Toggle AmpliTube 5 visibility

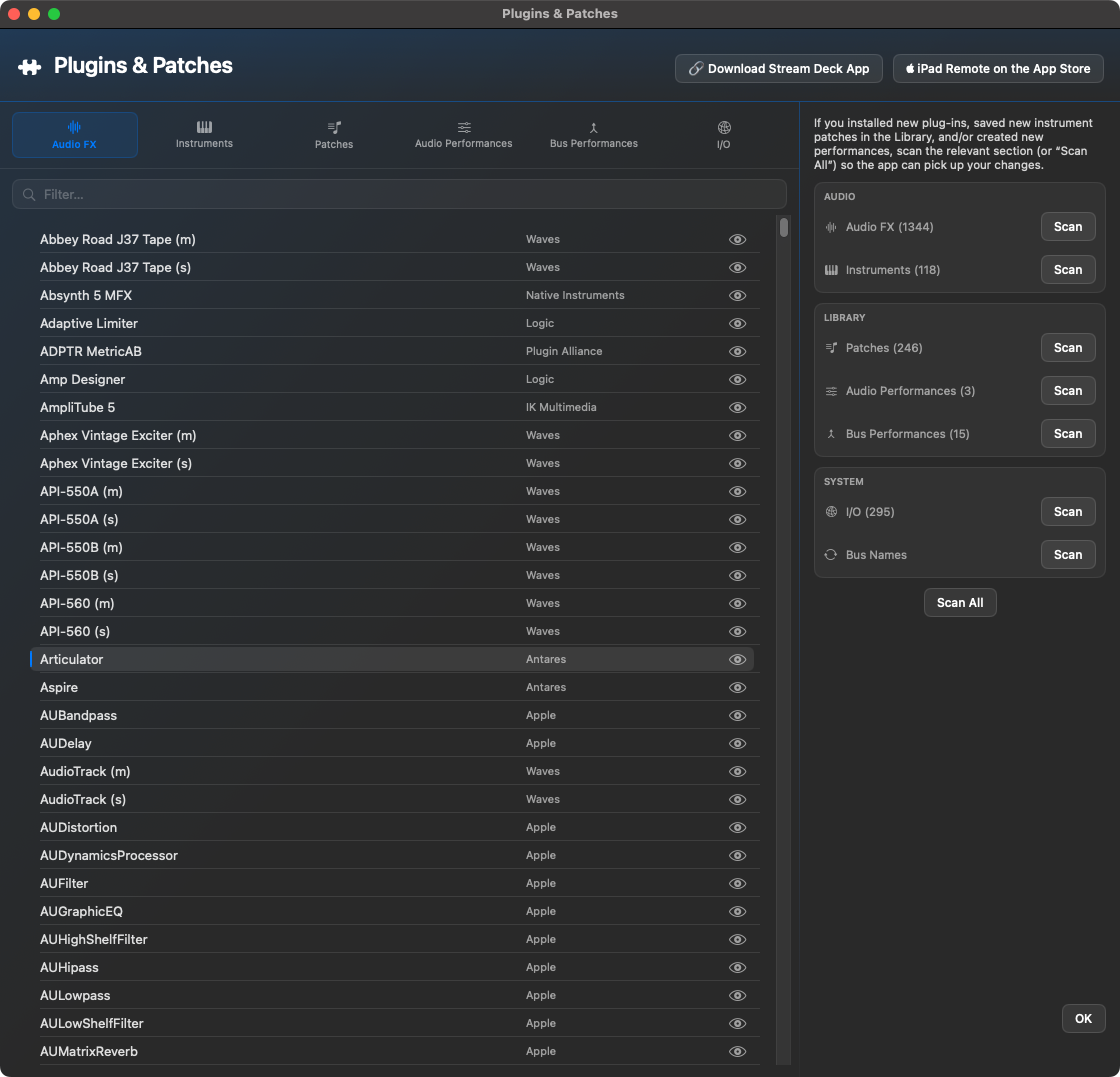point(737,408)
